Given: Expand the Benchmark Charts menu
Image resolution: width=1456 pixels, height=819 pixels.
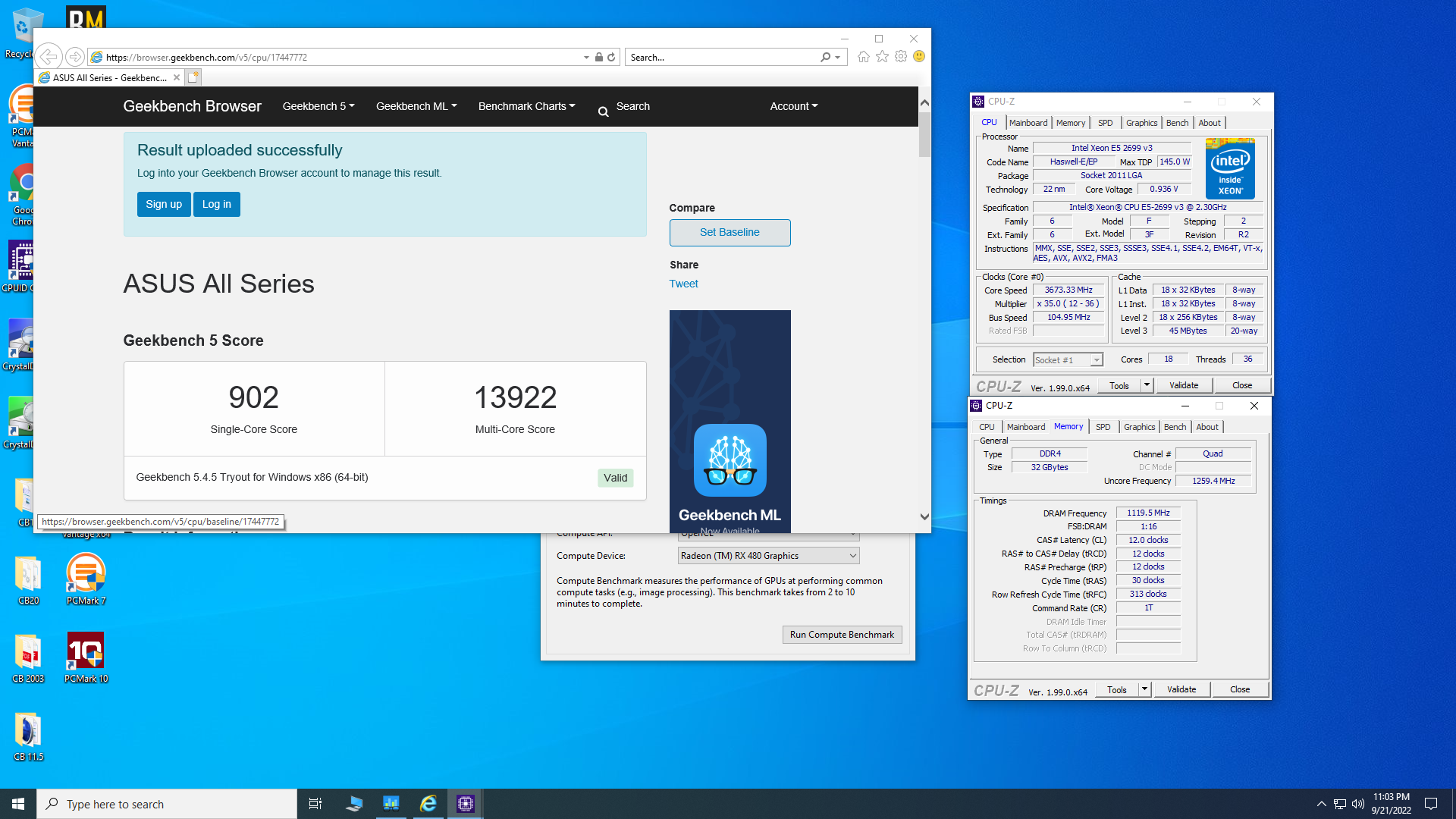Looking at the screenshot, I should pos(526,106).
